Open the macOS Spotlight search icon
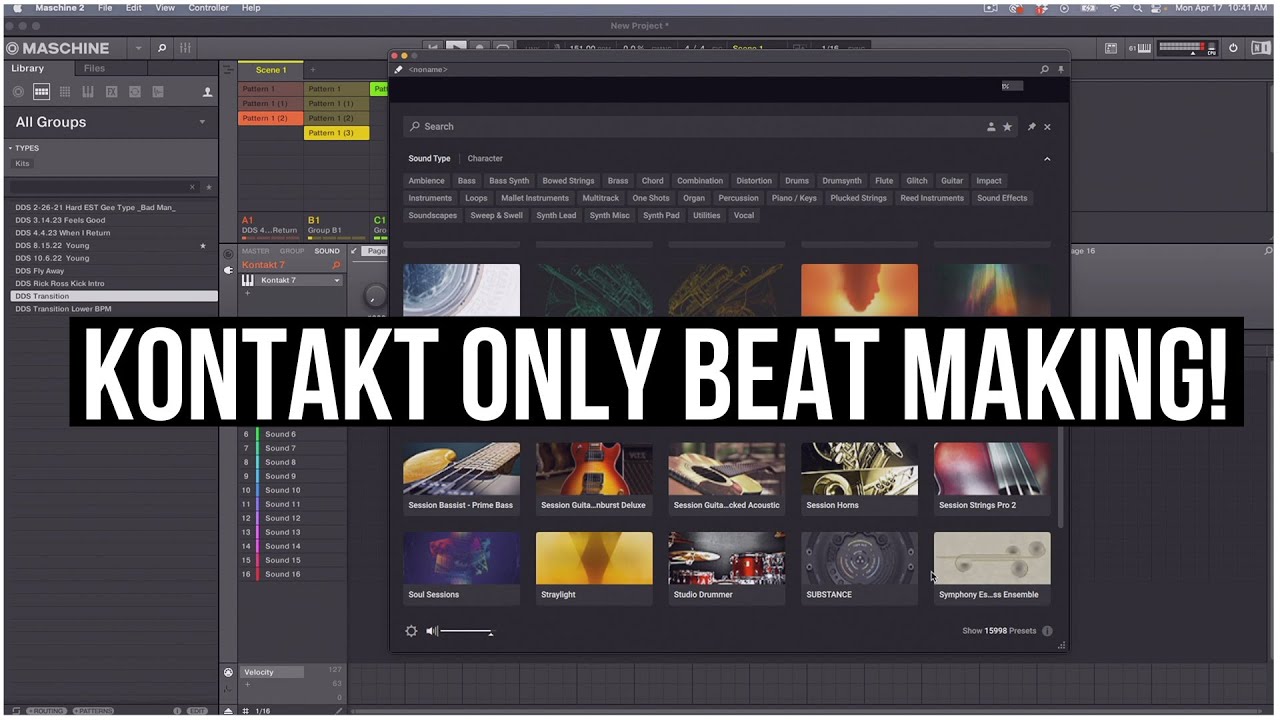The image size is (1280, 720). pyautogui.click(x=1137, y=8)
